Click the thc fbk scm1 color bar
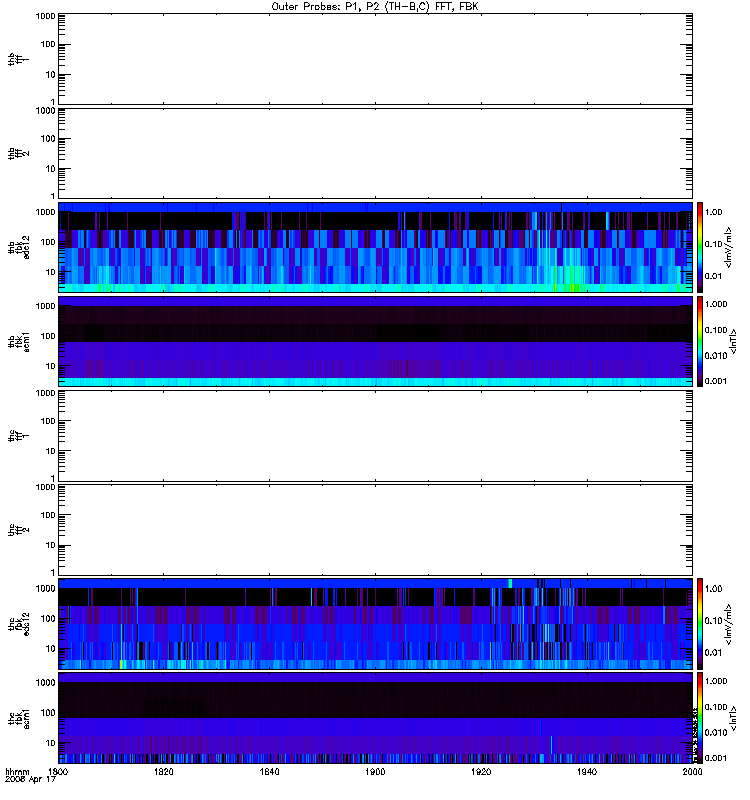 700,718
